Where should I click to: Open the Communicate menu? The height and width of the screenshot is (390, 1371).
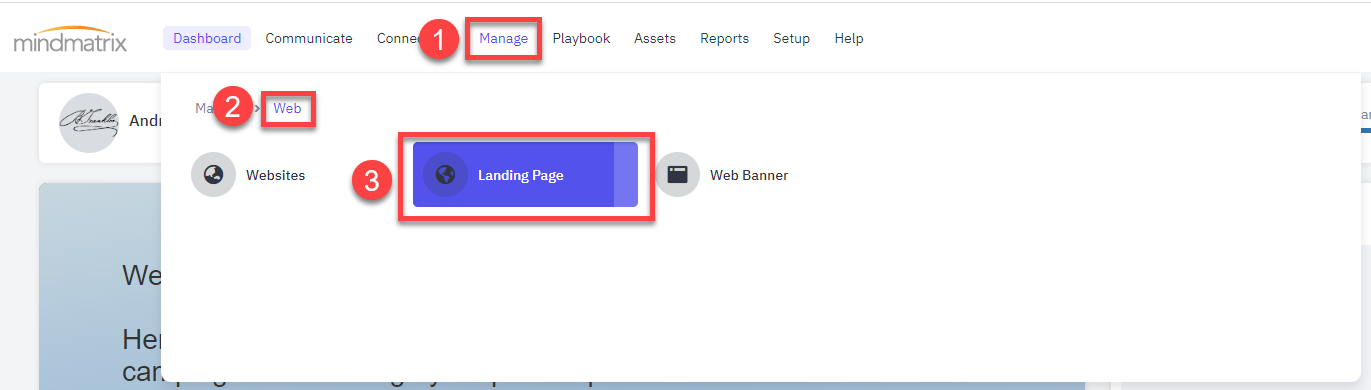[x=309, y=39]
